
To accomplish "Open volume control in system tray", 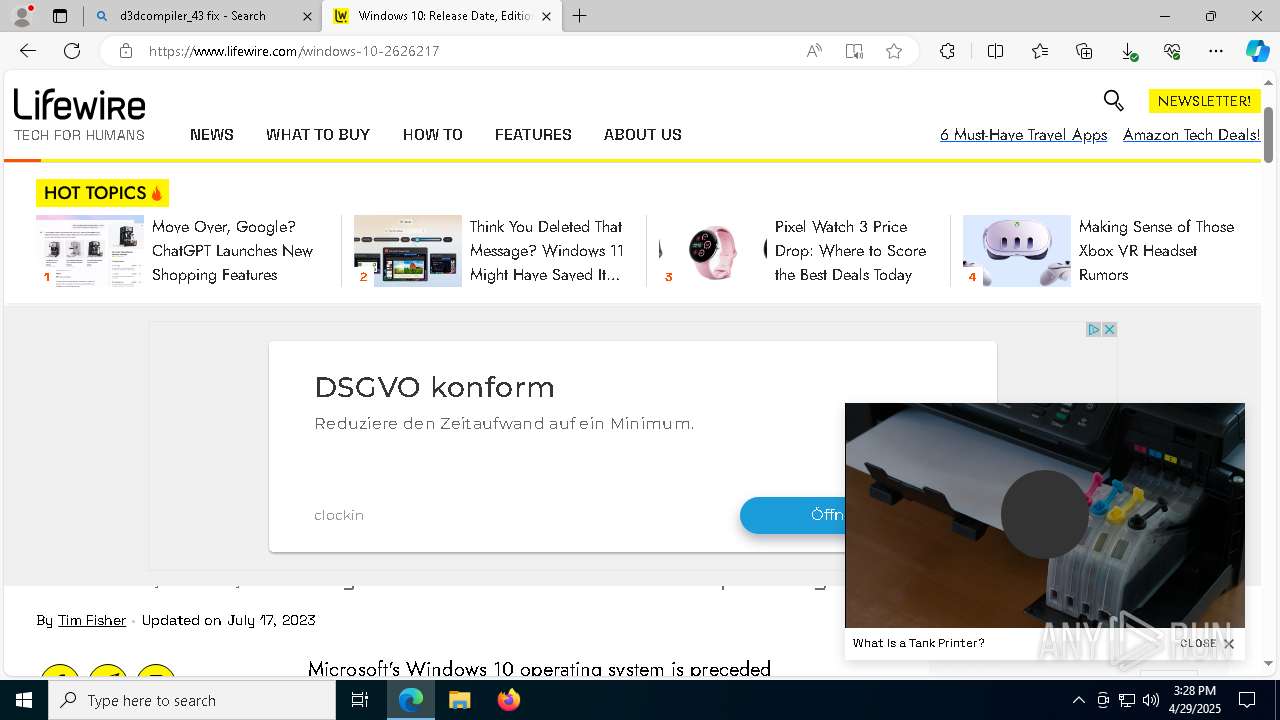I will pos(1151,700).
